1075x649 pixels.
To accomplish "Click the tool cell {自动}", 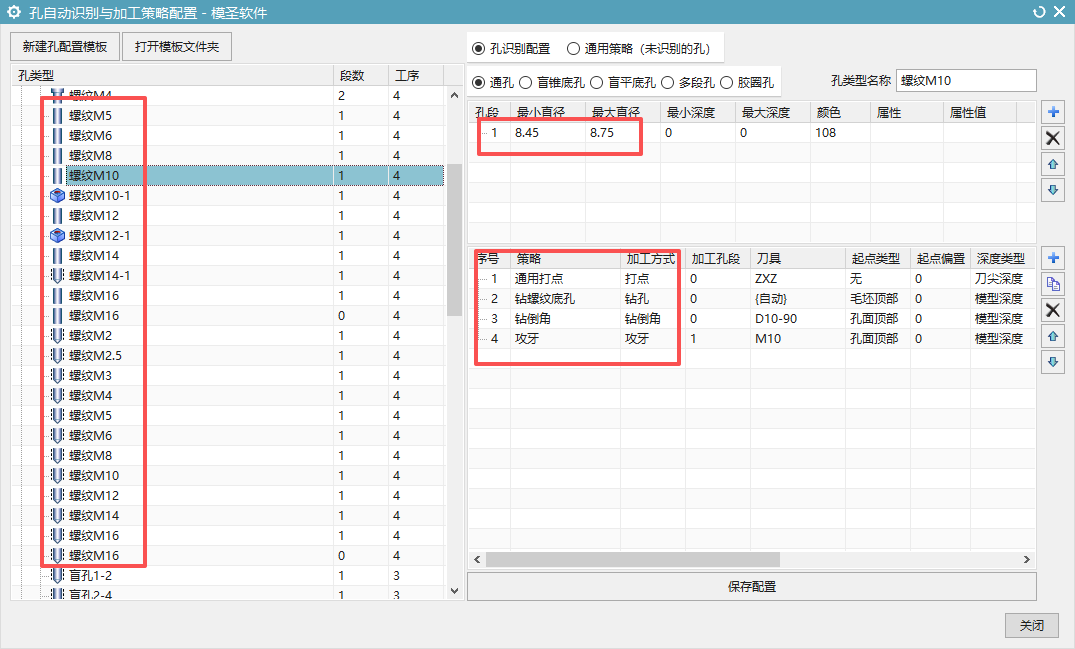I will click(x=798, y=298).
